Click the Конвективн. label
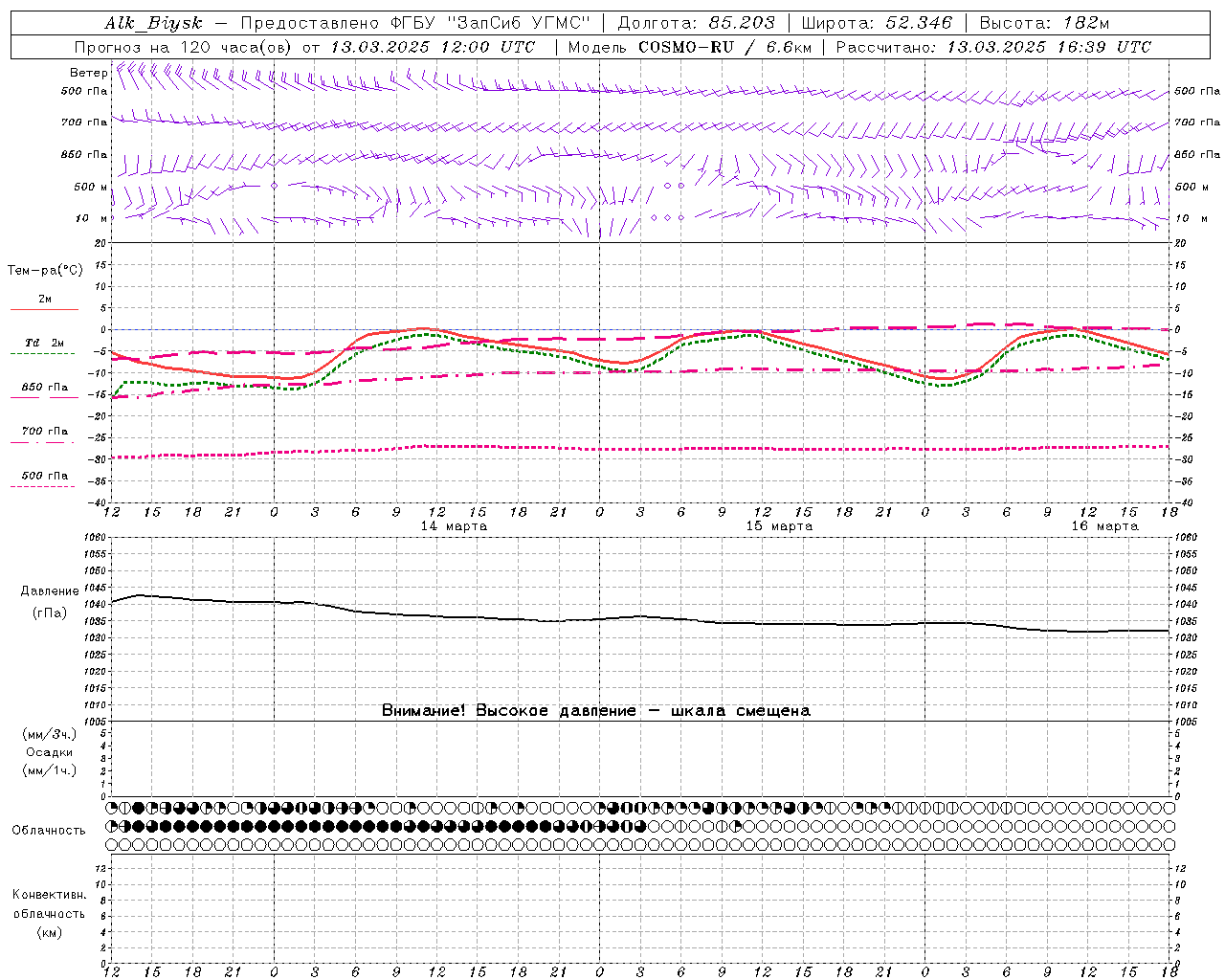1225x980 pixels. (x=49, y=895)
